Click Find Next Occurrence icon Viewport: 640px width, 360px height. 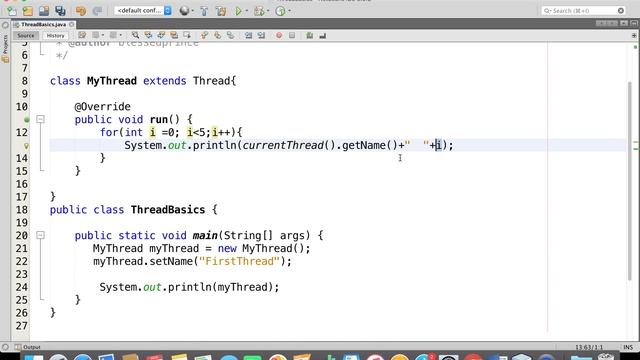[x=161, y=36]
